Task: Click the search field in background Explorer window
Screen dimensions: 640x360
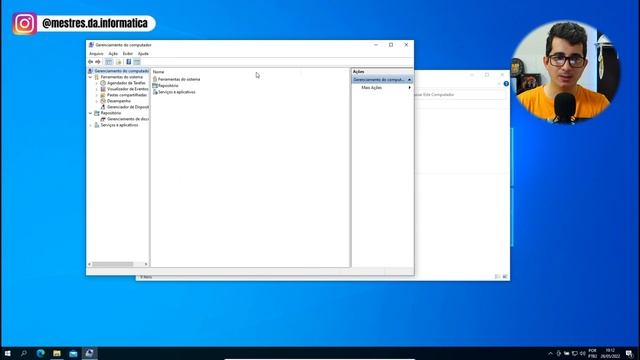Action: [459, 94]
